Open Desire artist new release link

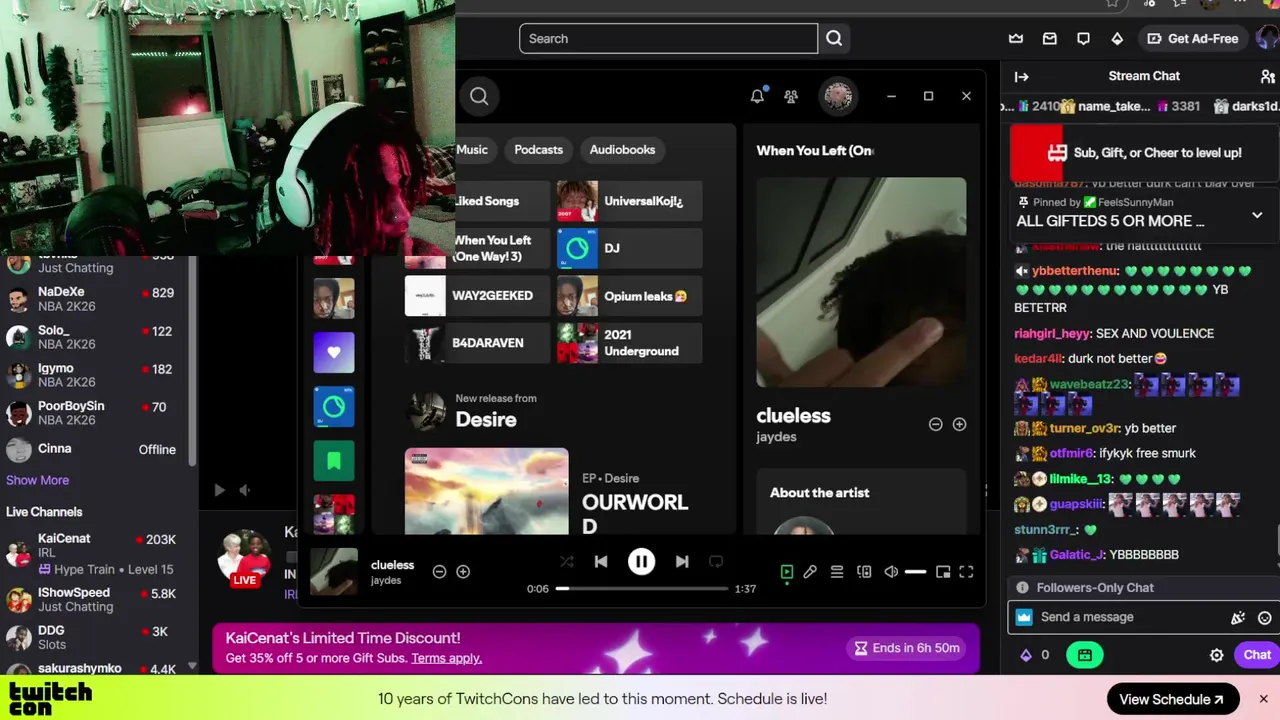coord(486,419)
